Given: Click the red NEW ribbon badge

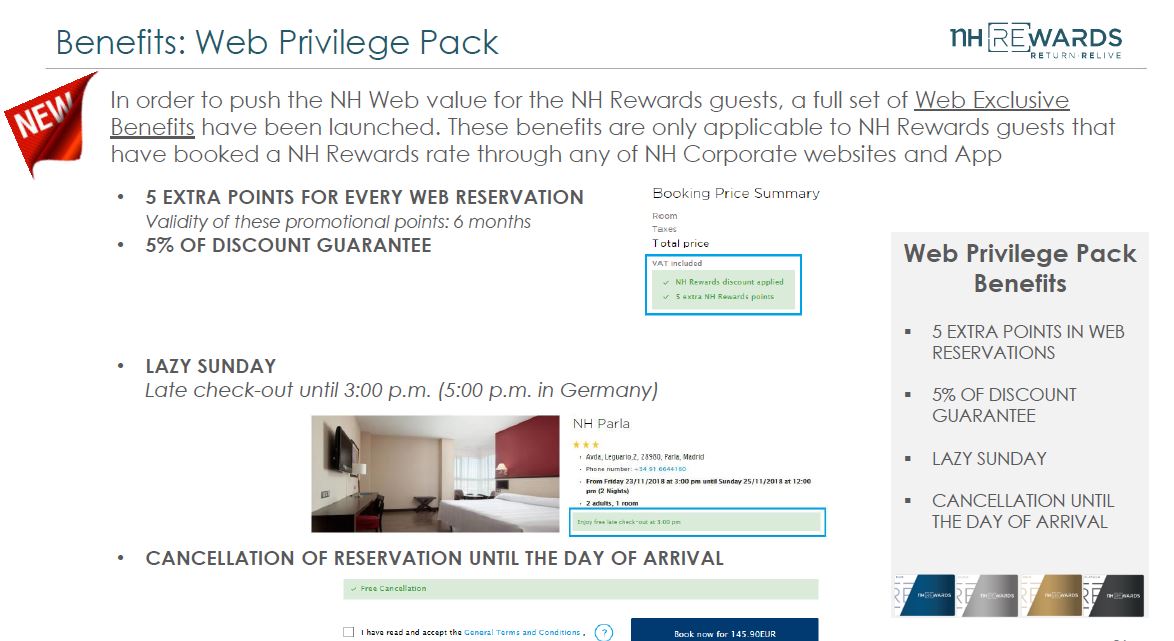Looking at the screenshot, I should (x=48, y=122).
